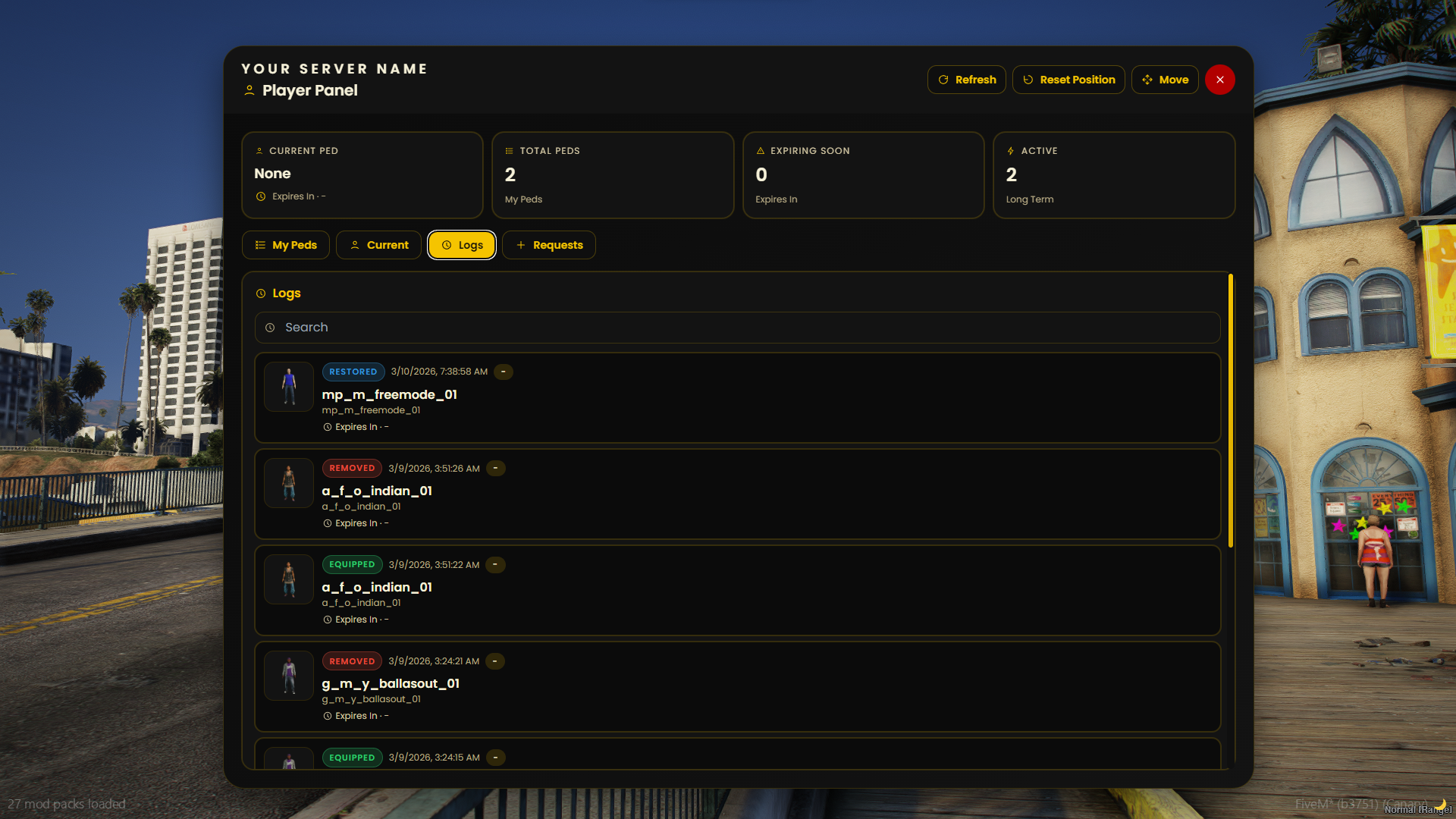The width and height of the screenshot is (1456, 819).
Task: Click timestamp 3/9/2026, 3:24:21 AM
Action: (434, 661)
